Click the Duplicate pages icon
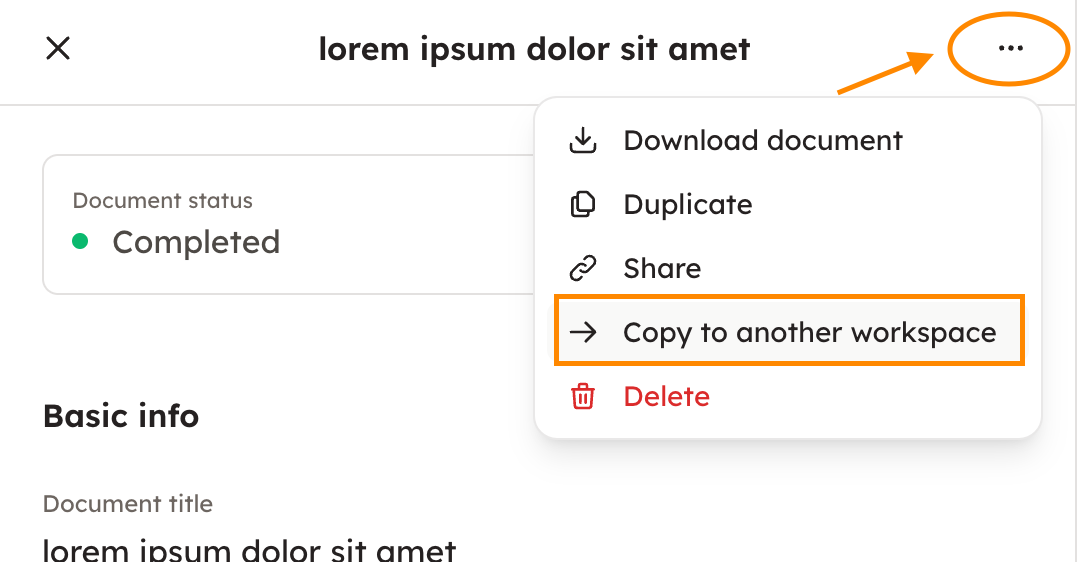 pos(582,205)
